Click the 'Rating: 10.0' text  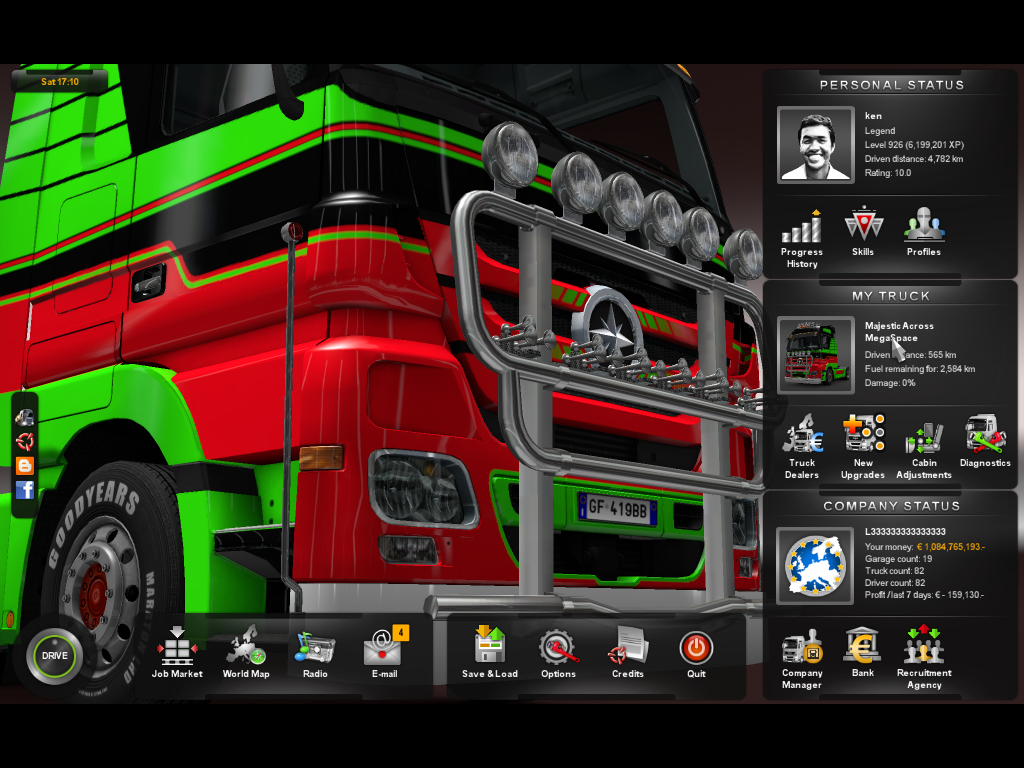pyautogui.click(x=888, y=173)
